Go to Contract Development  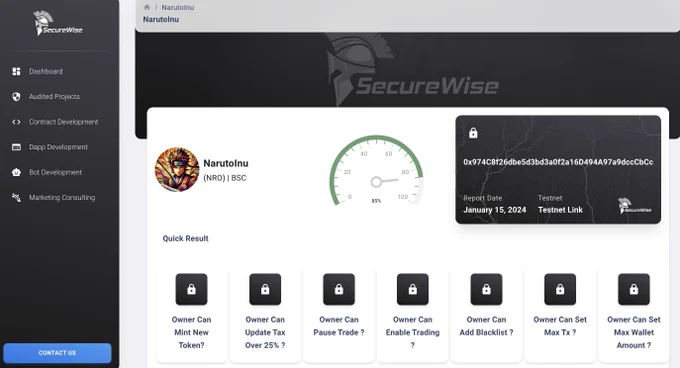coord(63,122)
